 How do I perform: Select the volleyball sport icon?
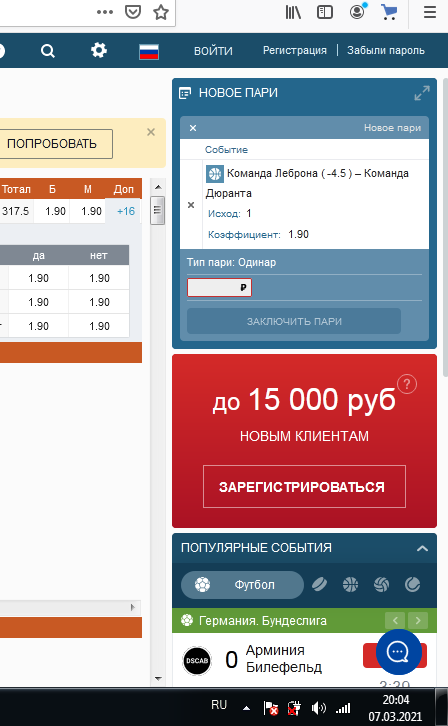click(x=381, y=584)
